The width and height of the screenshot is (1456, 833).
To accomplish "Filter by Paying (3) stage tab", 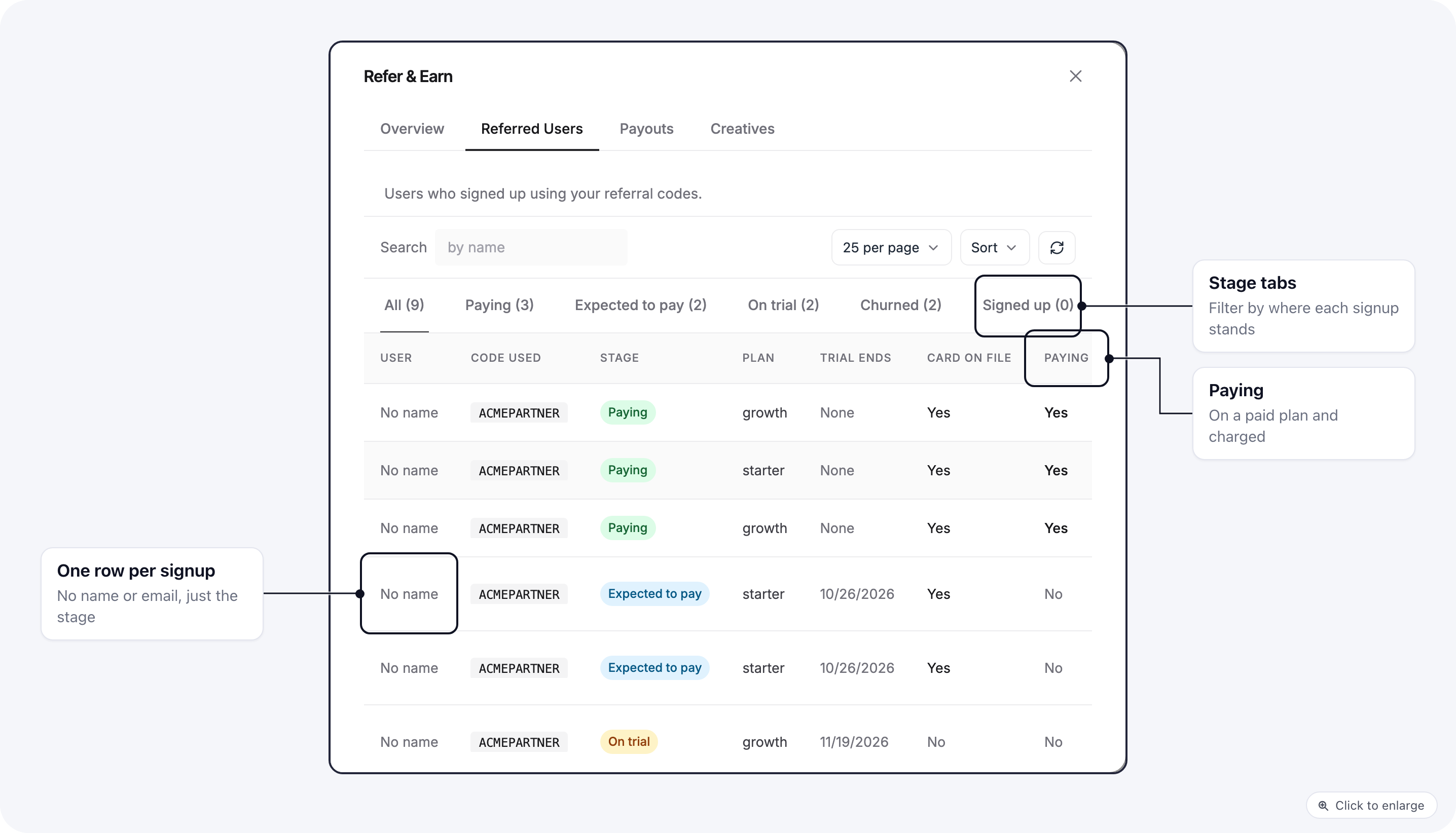I will tap(499, 305).
